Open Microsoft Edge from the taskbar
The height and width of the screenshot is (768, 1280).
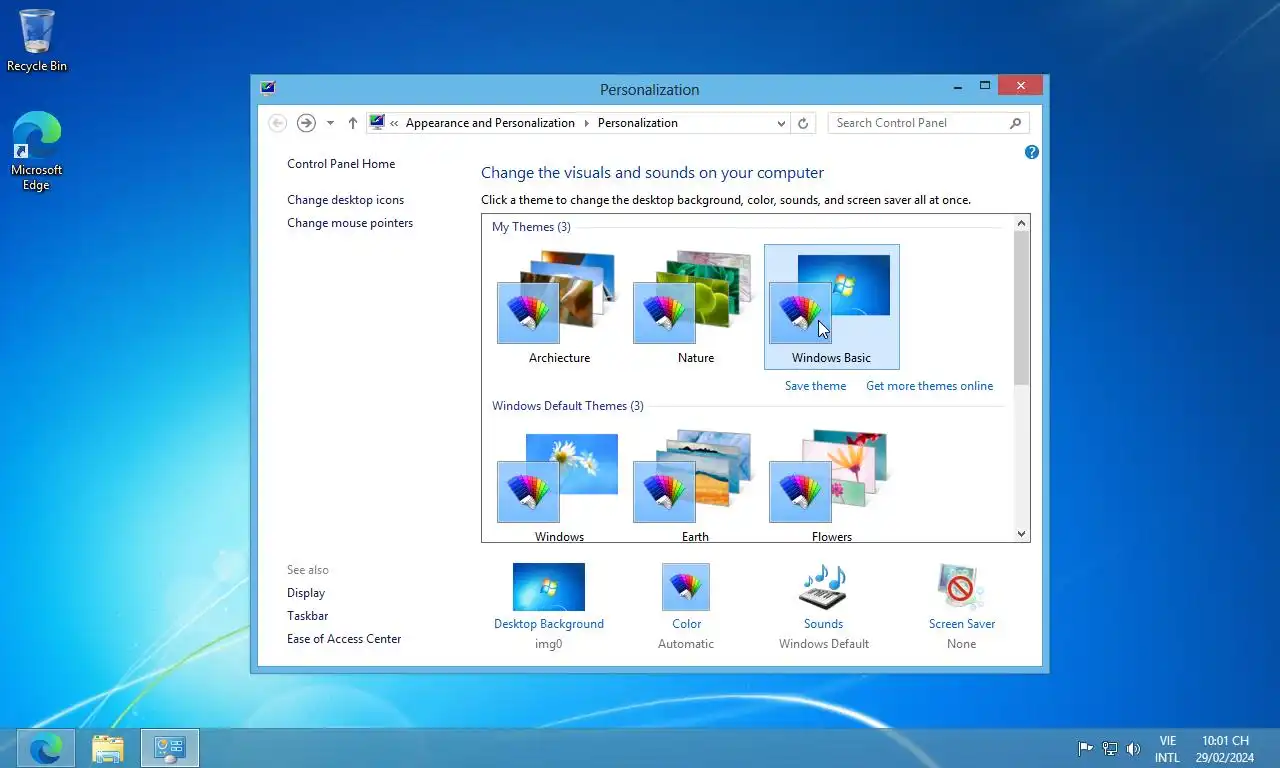coord(46,748)
